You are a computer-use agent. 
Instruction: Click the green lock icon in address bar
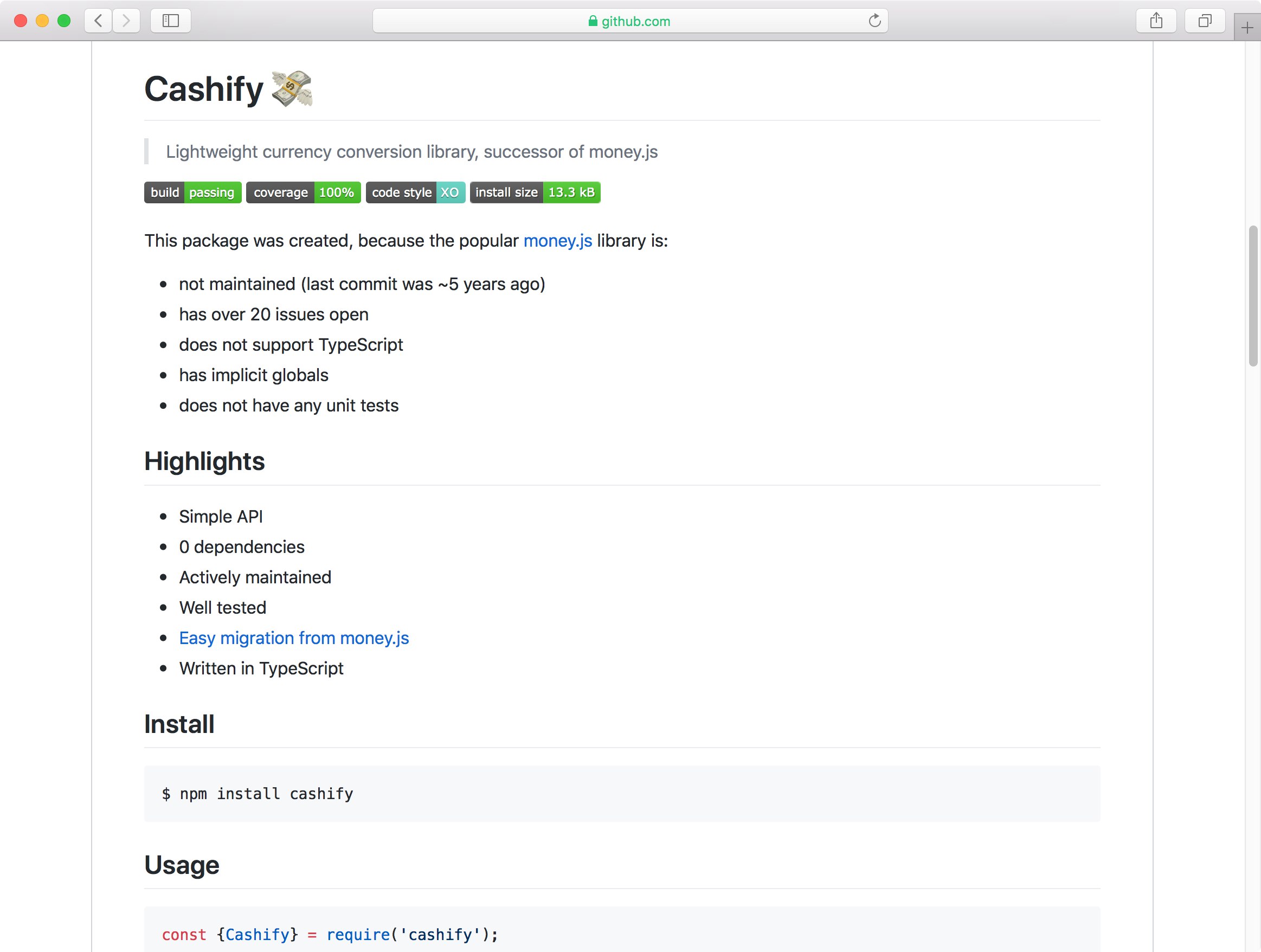(593, 21)
